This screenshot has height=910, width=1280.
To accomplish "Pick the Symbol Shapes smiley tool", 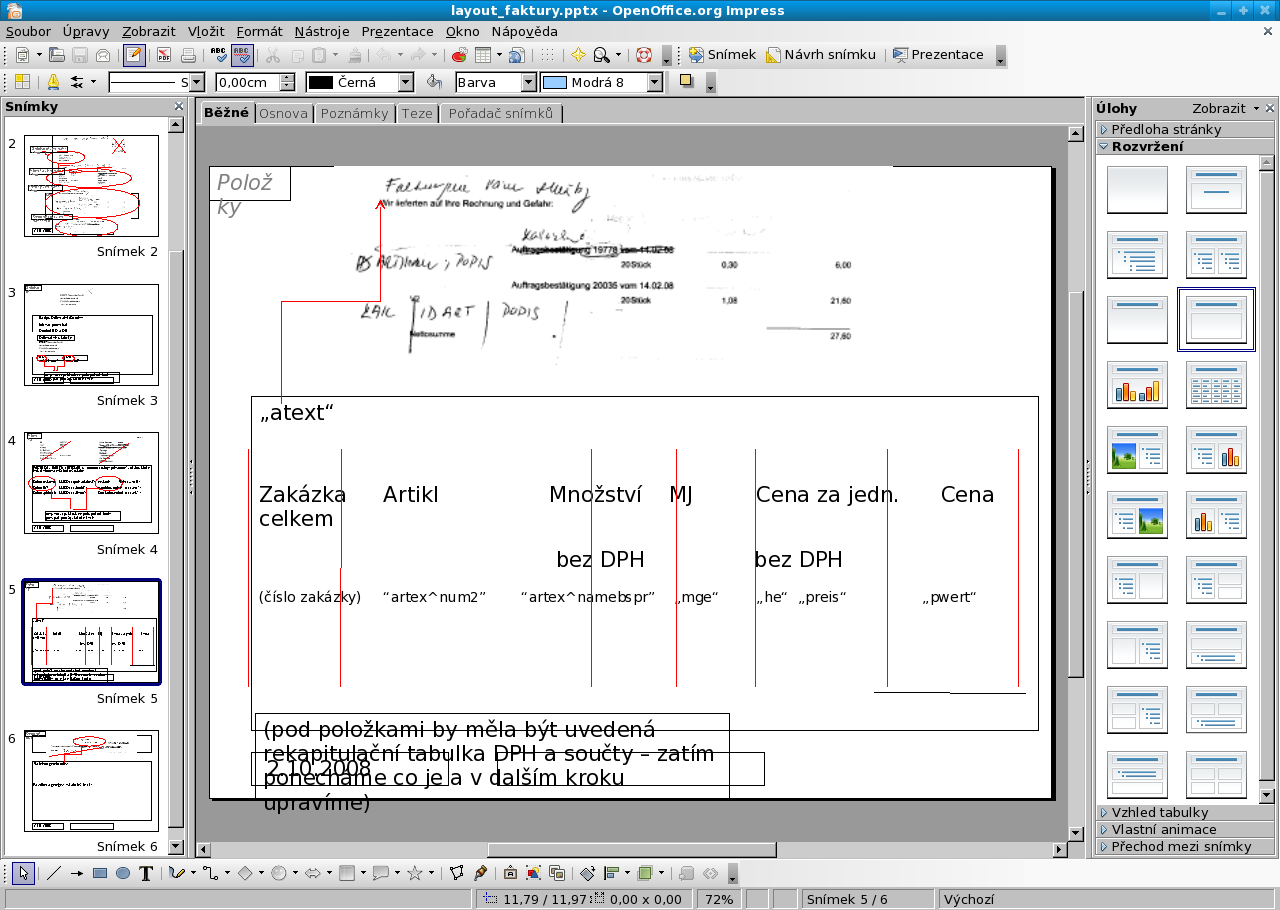I will tap(278, 873).
